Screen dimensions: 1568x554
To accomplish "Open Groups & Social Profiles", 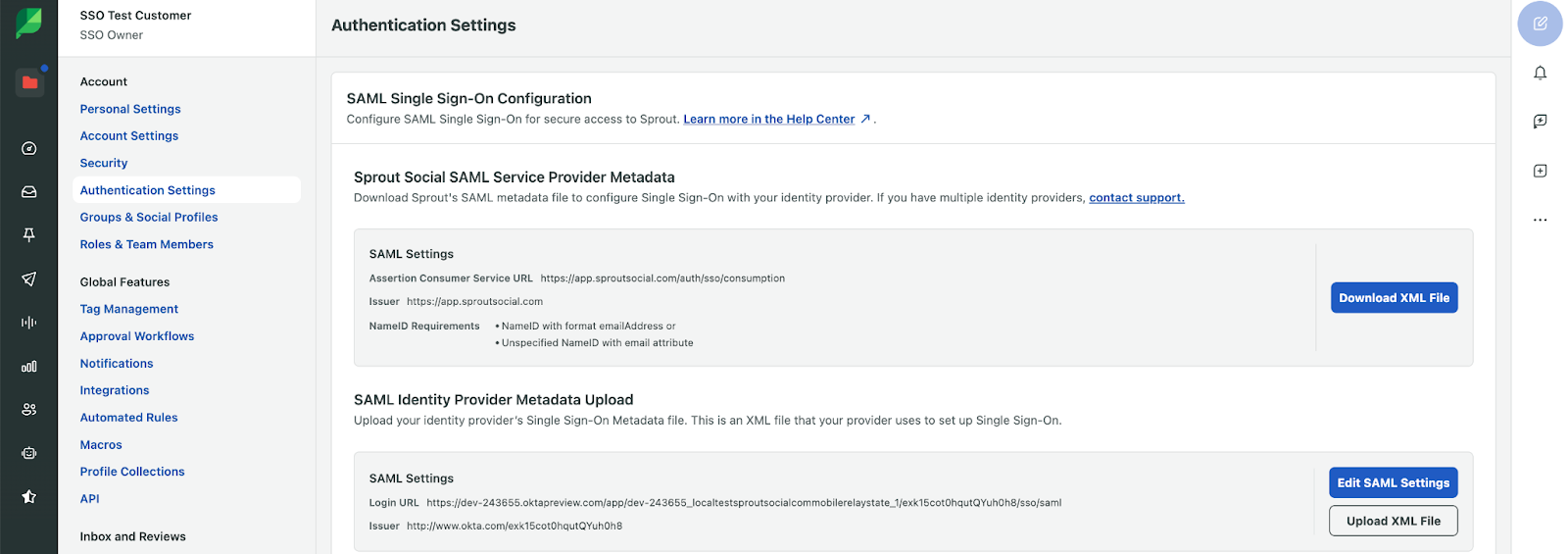I will click(149, 218).
